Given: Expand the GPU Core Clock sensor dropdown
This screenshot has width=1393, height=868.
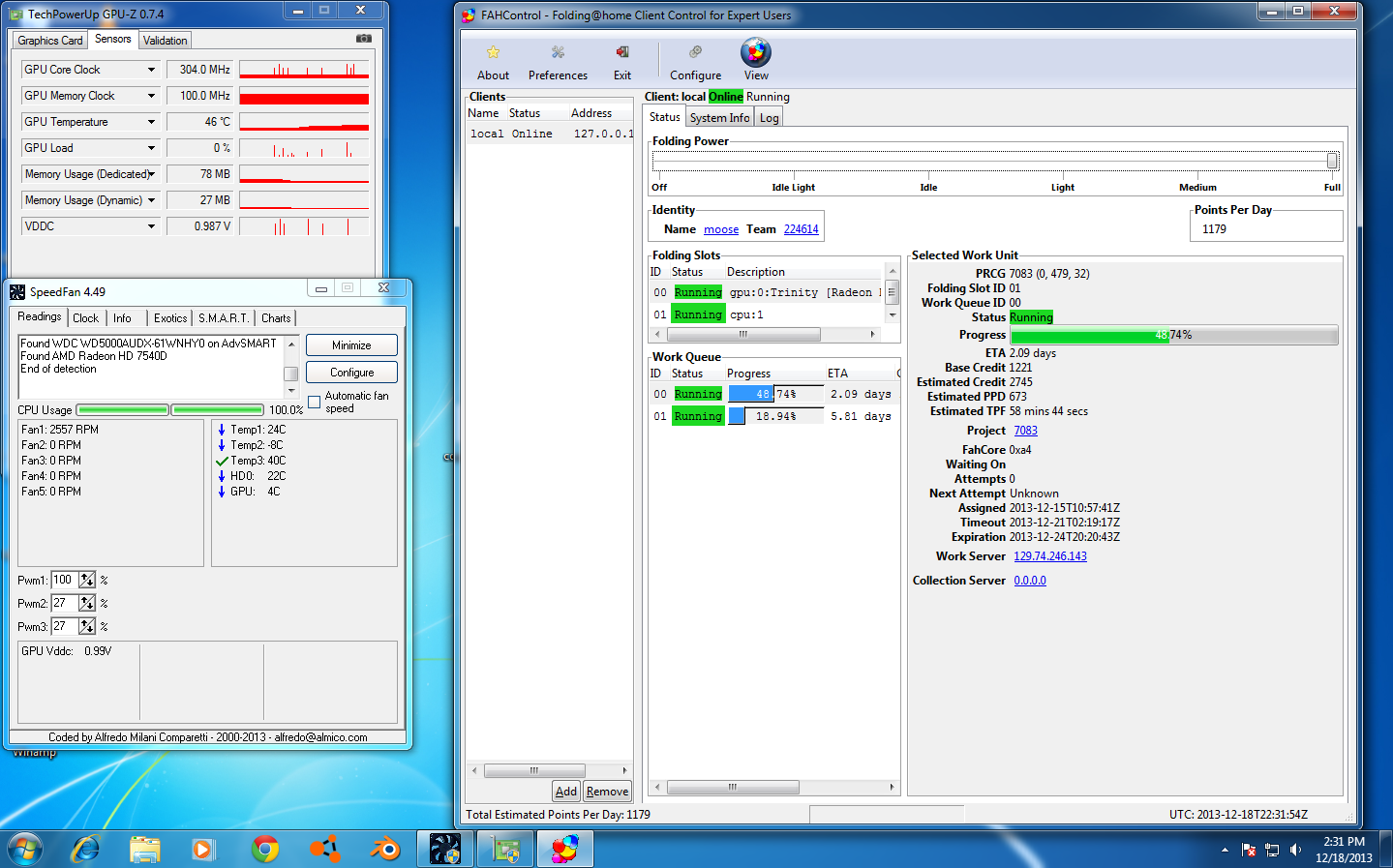Looking at the screenshot, I should [x=151, y=70].
